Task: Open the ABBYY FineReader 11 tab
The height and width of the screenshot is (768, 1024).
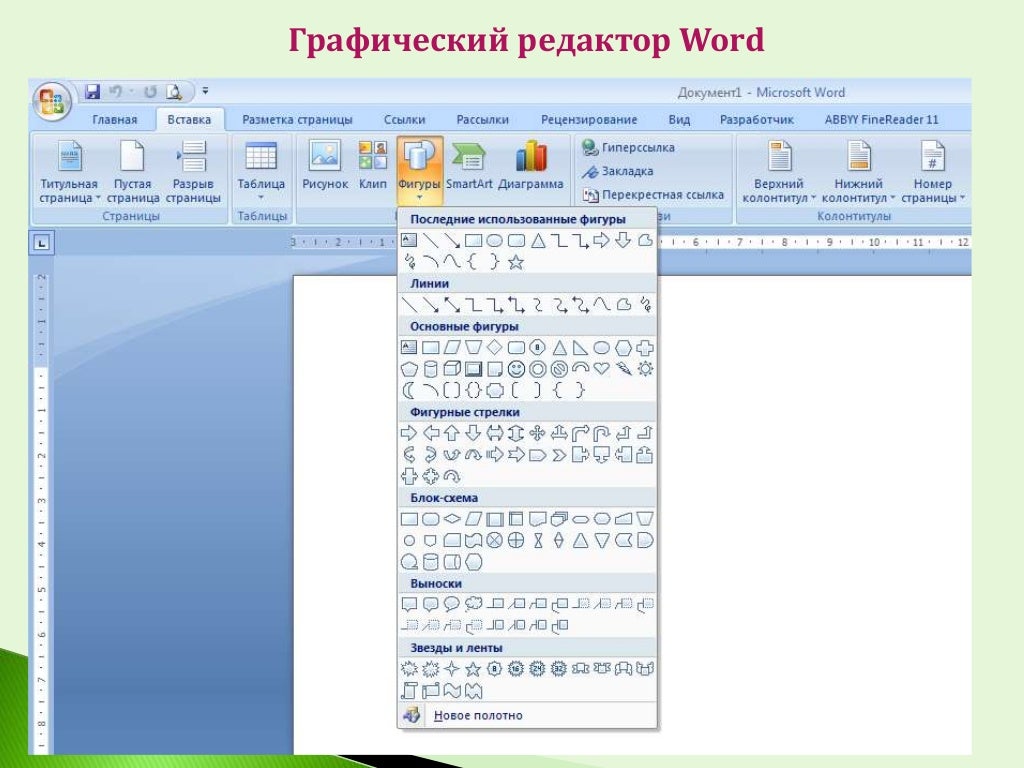Action: [x=881, y=120]
